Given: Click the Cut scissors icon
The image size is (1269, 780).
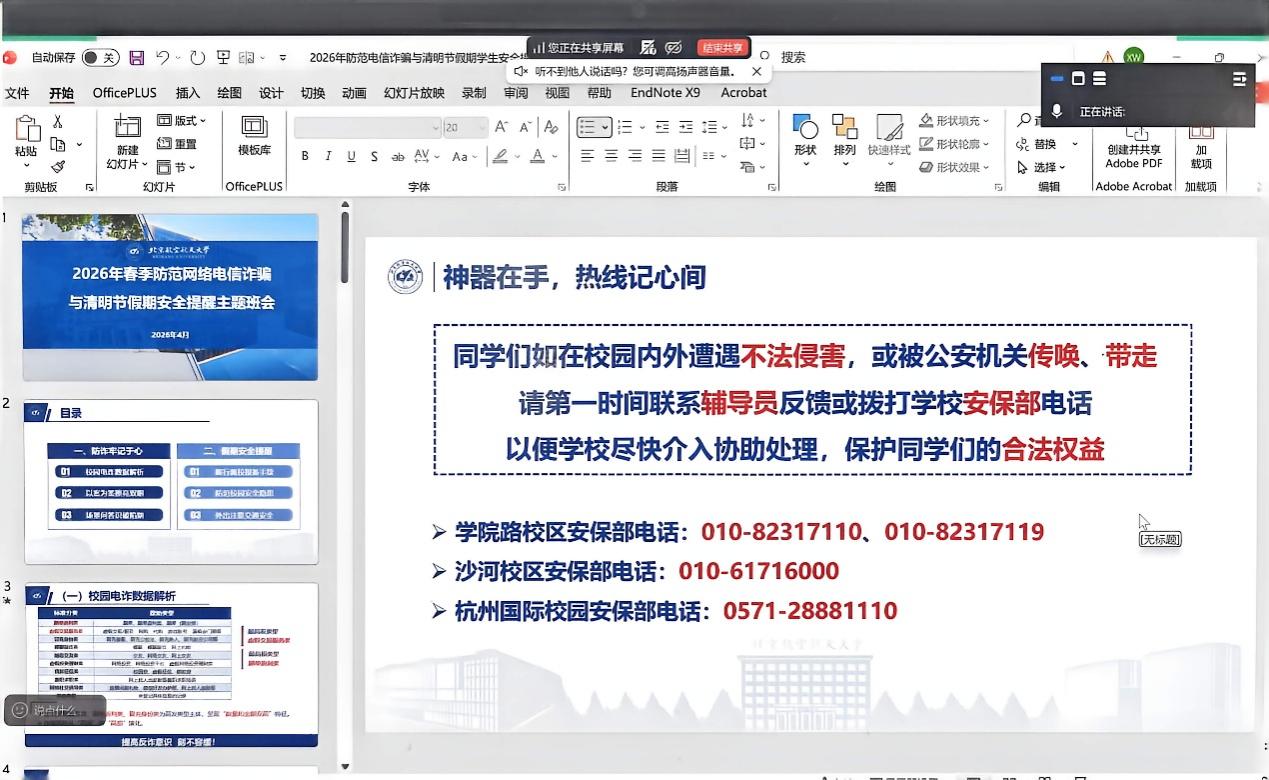Looking at the screenshot, I should pos(58,122).
